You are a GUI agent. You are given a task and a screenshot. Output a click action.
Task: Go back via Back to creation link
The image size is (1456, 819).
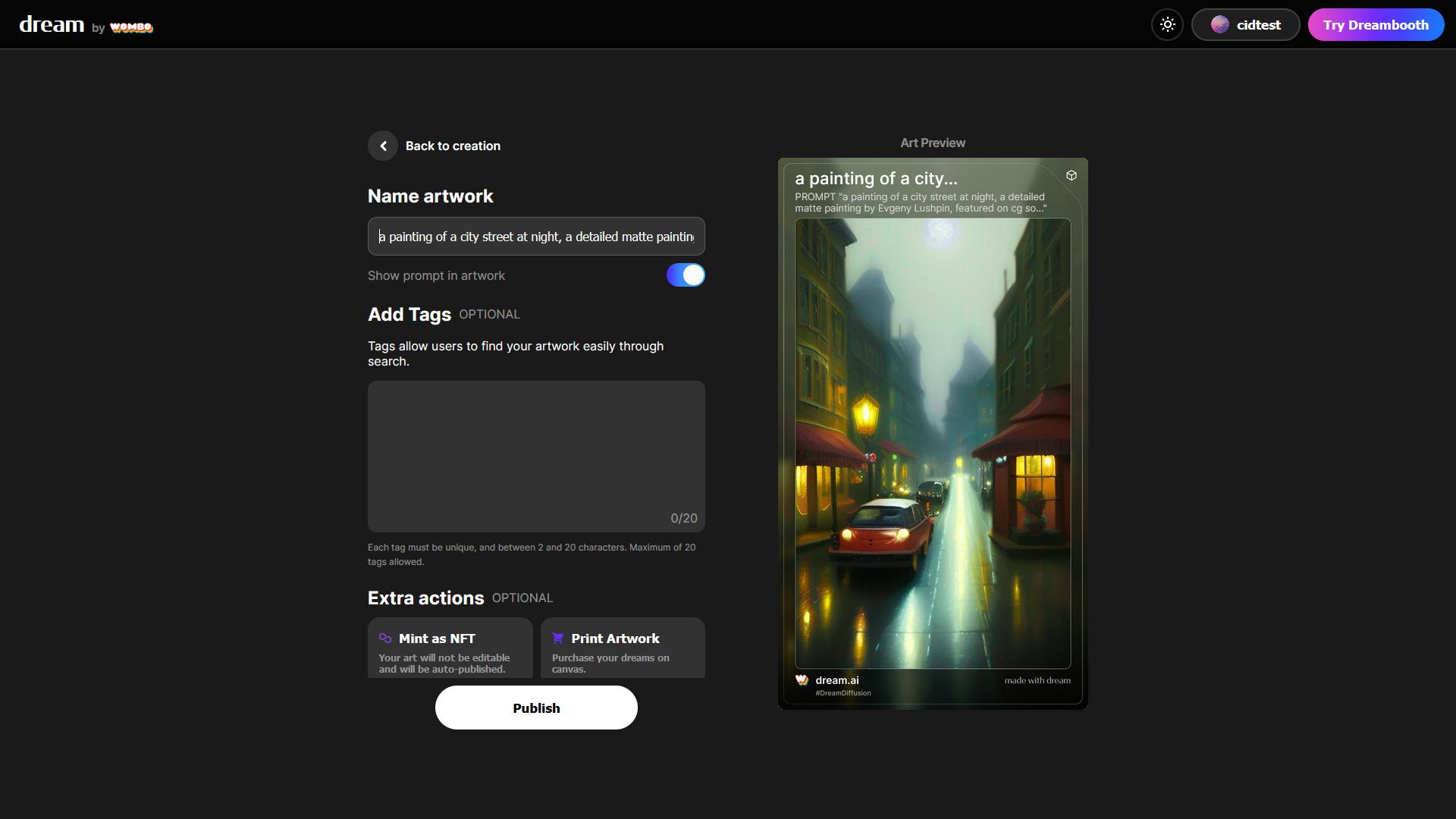point(453,146)
